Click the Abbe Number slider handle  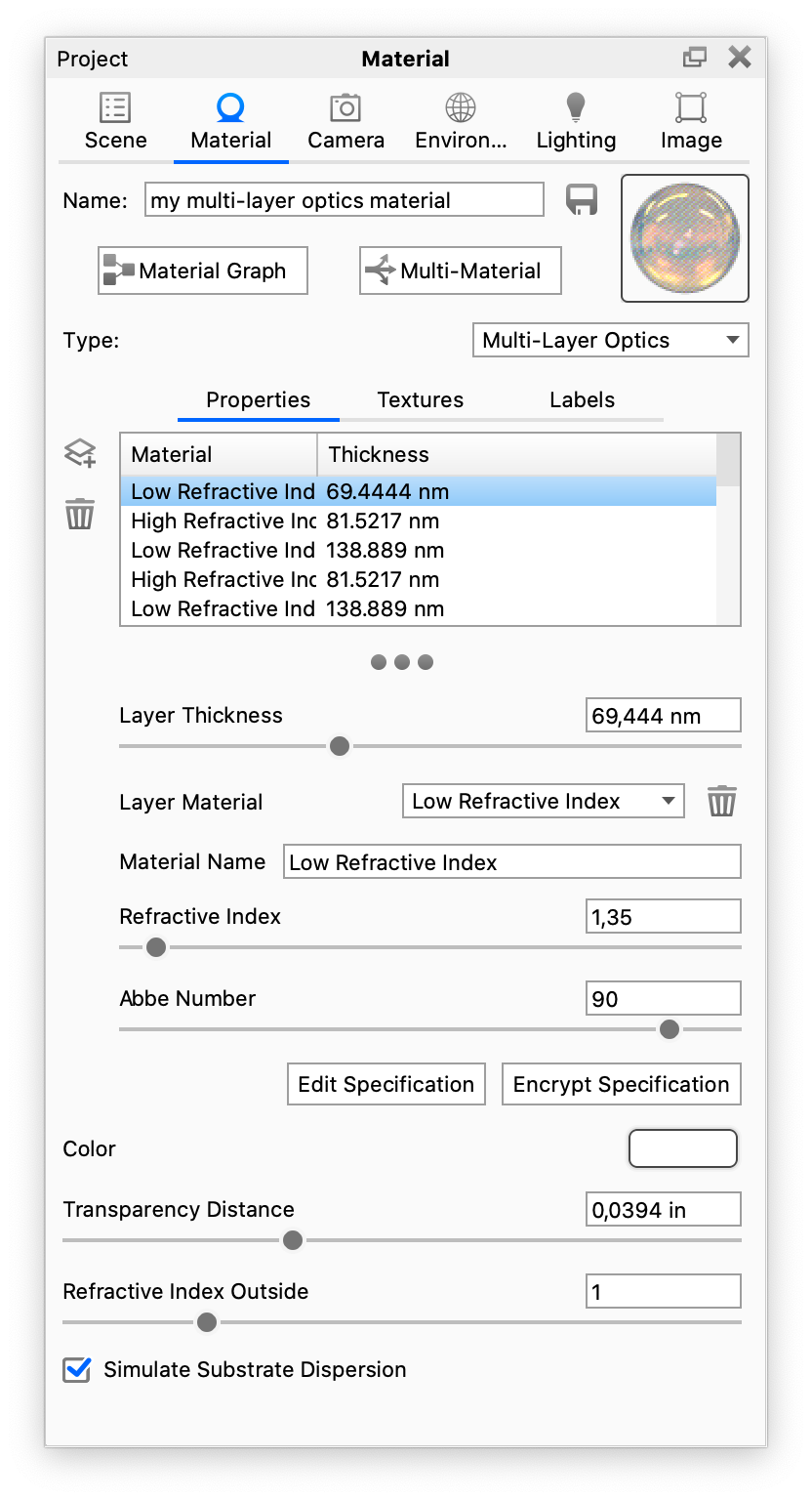click(x=669, y=1029)
